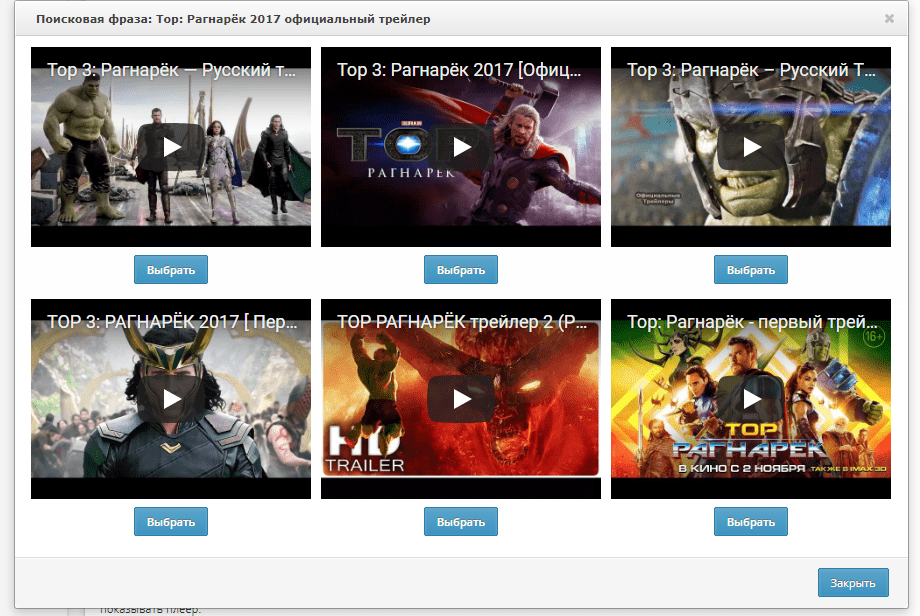Image resolution: width=920 pixels, height=616 pixels.
Task: Click the Закрыть button
Action: pyautogui.click(x=853, y=583)
